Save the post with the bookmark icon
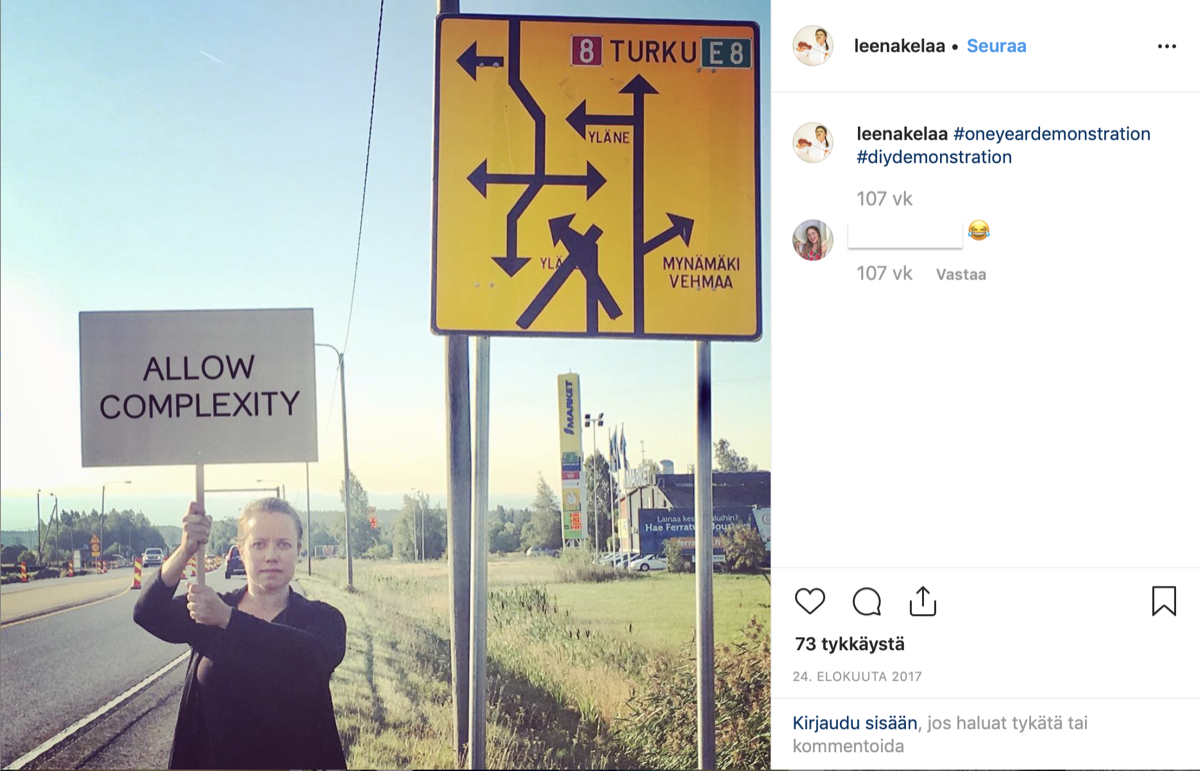 1164,601
